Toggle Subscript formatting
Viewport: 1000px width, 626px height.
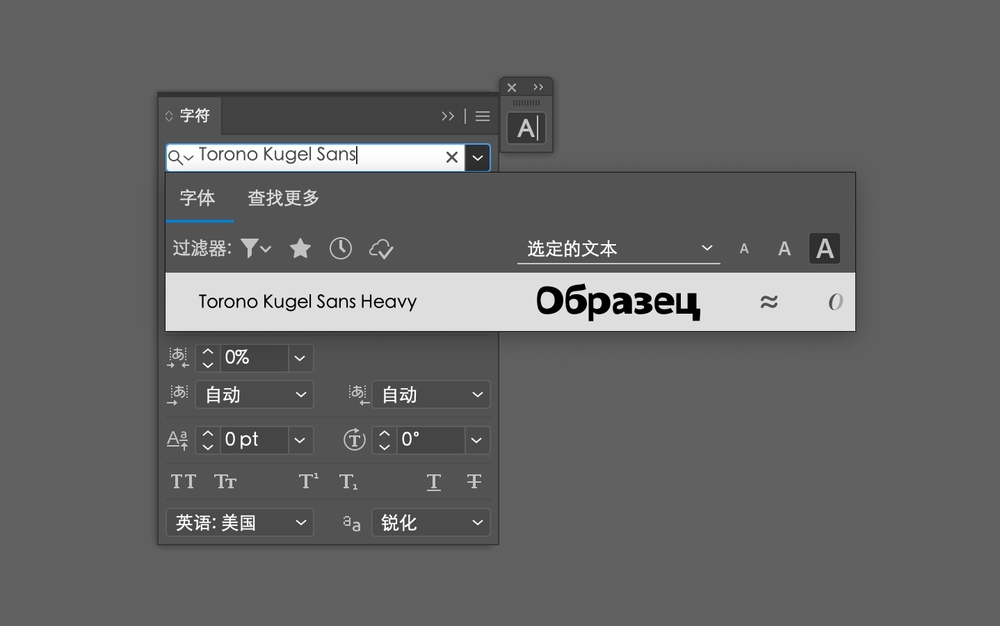[x=348, y=481]
